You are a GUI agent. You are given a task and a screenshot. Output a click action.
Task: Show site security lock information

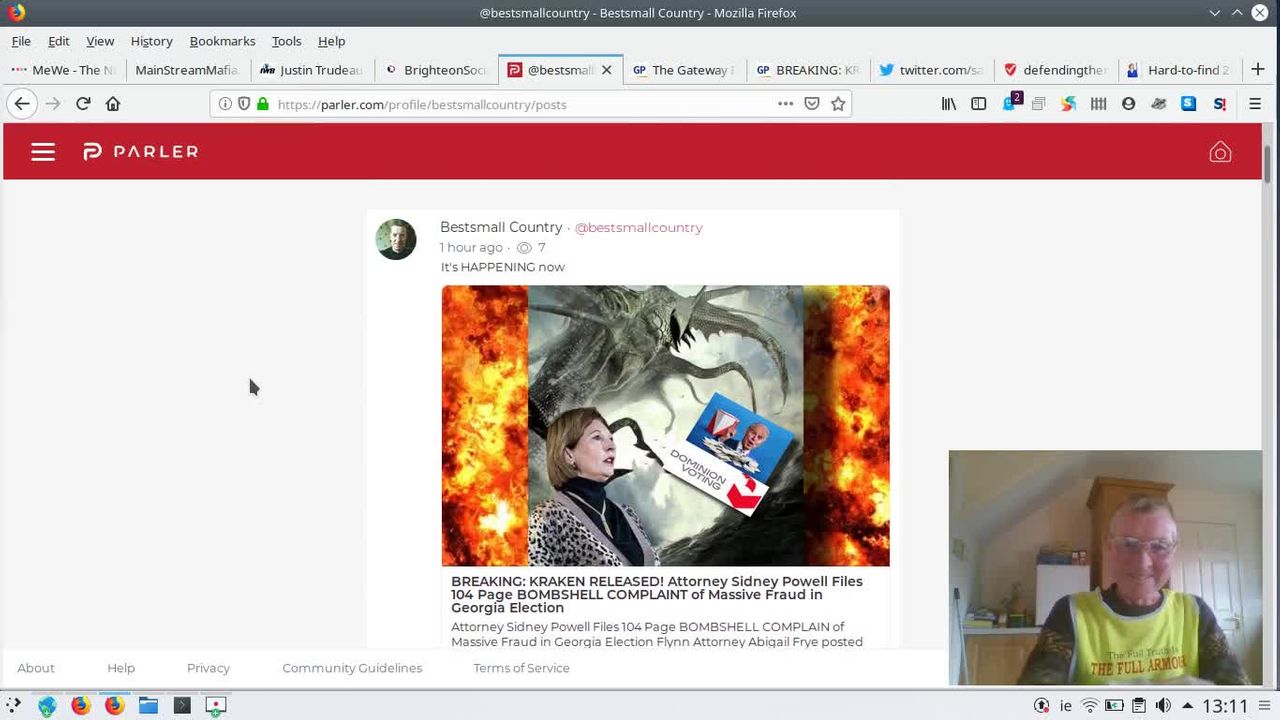pos(263,104)
